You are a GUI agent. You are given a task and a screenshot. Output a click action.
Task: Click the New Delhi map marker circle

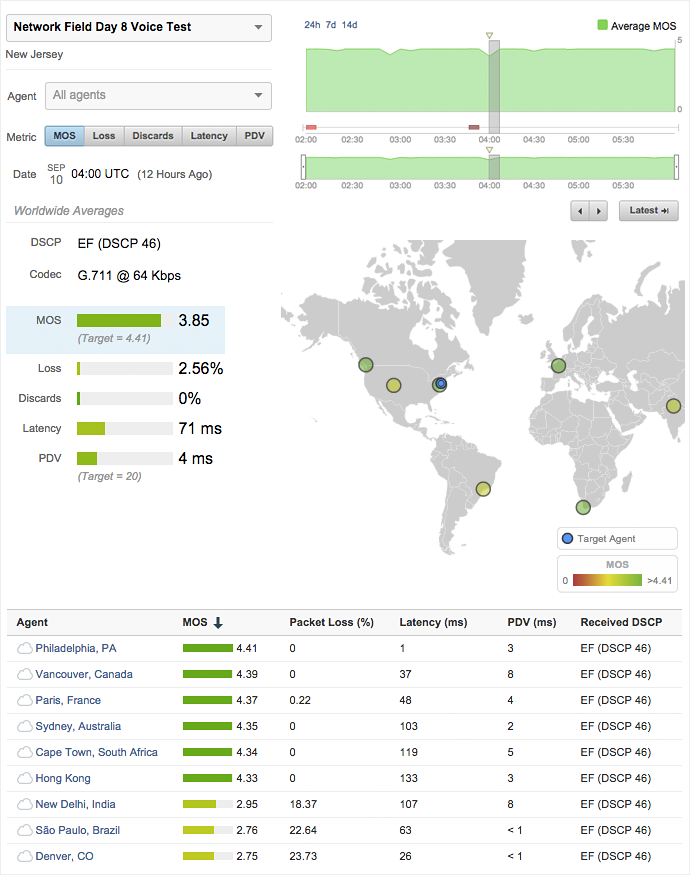[673, 405]
